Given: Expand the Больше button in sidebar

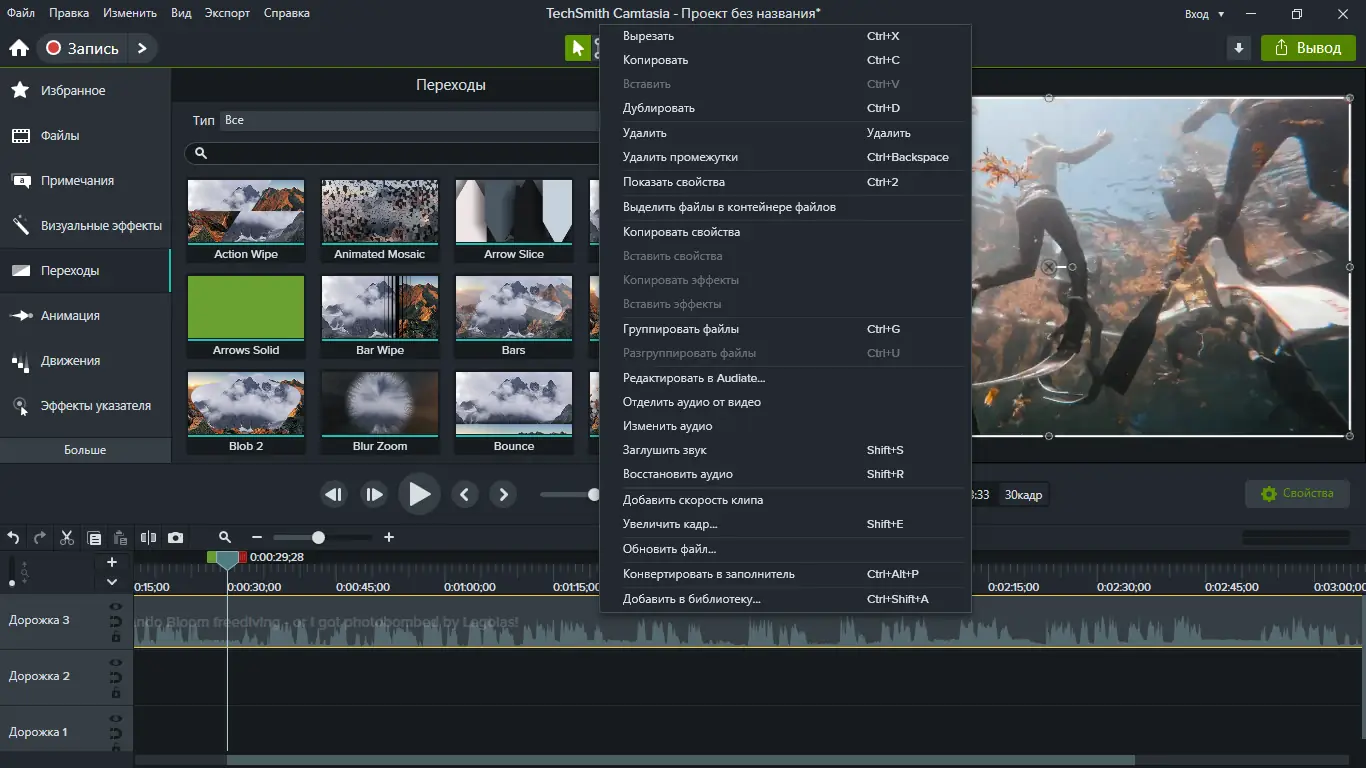Looking at the screenshot, I should 85,450.
